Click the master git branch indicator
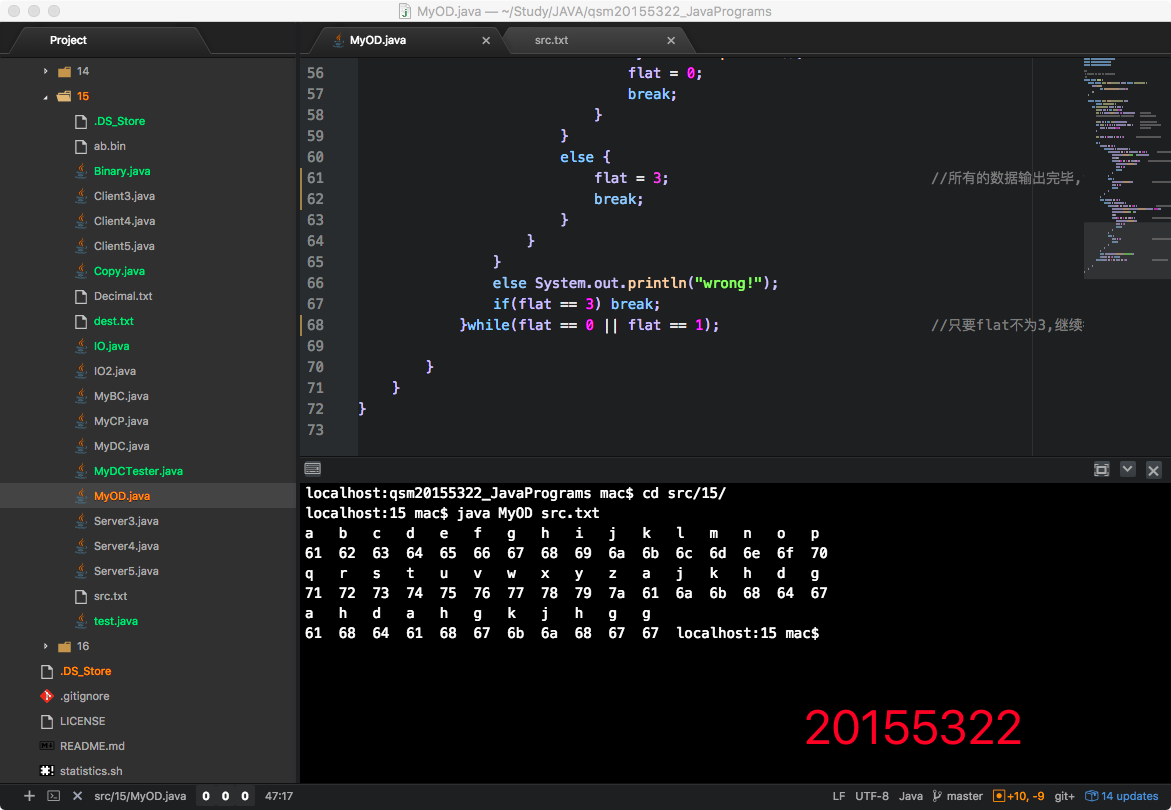Viewport: 1171px width, 810px height. (x=957, y=796)
